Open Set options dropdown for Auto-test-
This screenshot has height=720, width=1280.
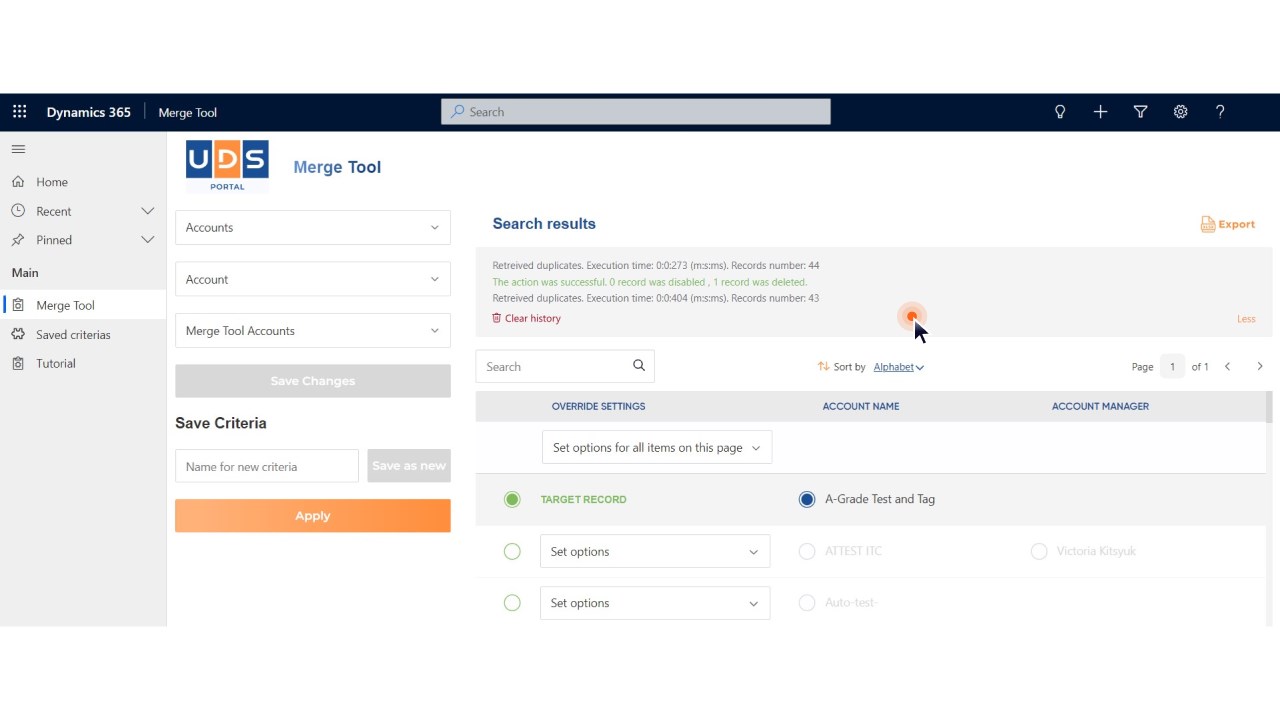point(655,603)
